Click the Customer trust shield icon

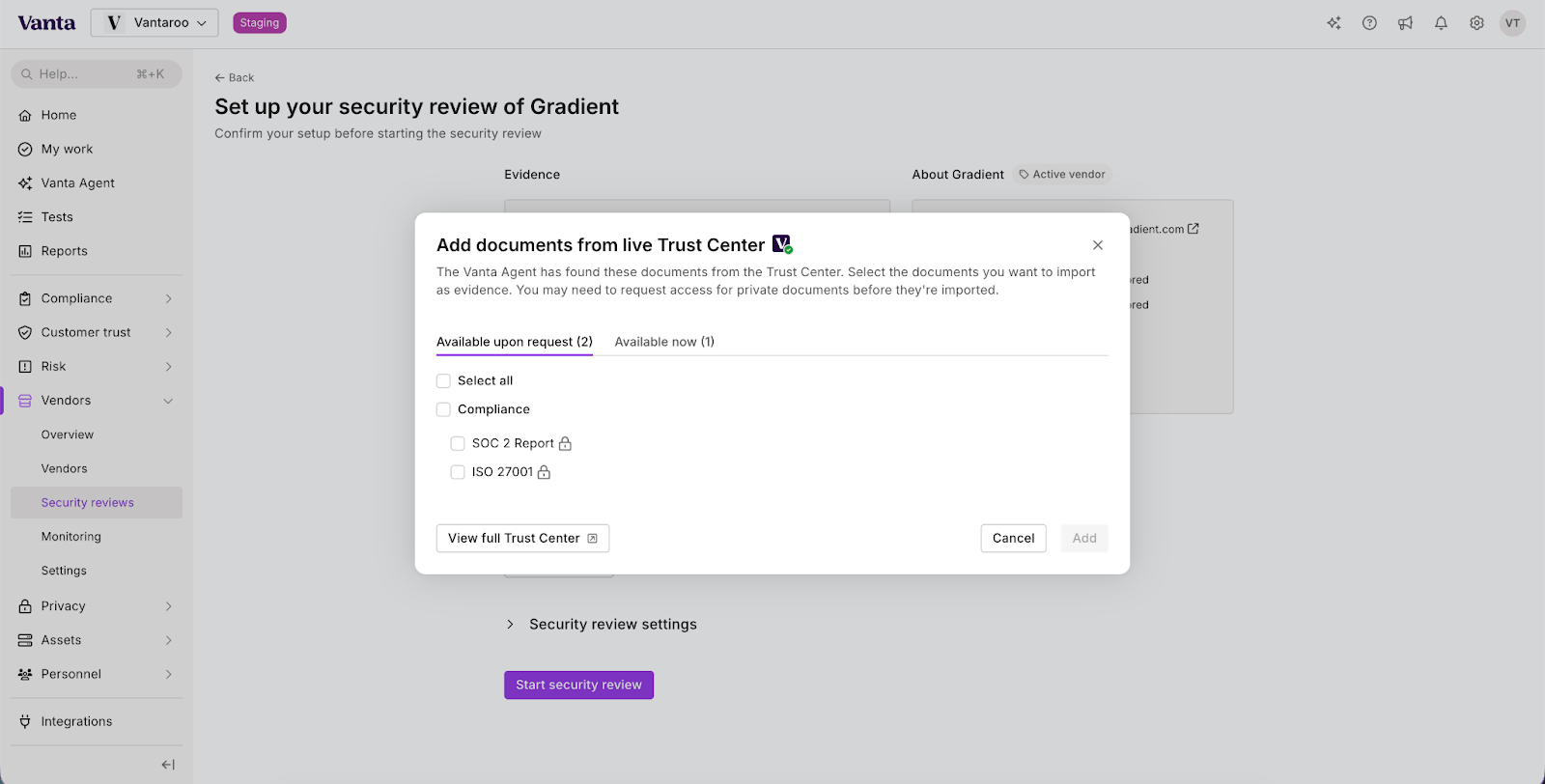[x=25, y=333]
